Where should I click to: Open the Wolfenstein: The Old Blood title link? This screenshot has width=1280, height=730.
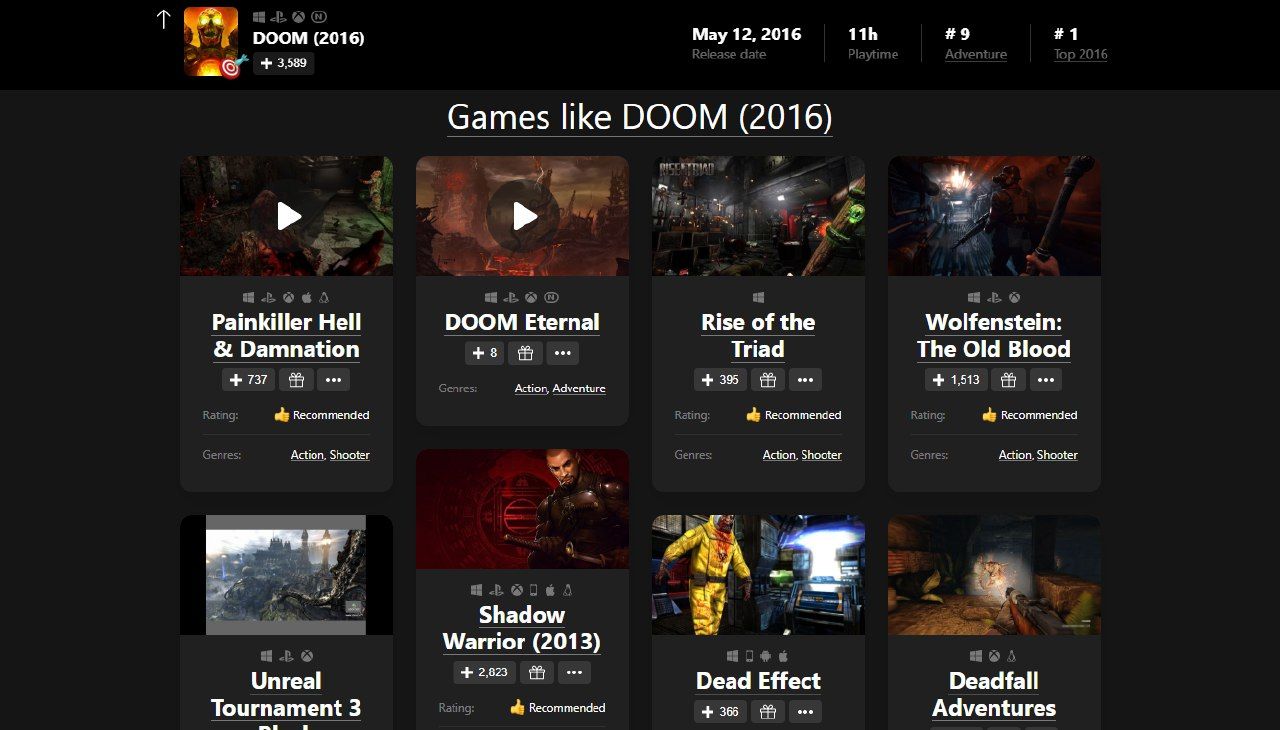pos(994,336)
